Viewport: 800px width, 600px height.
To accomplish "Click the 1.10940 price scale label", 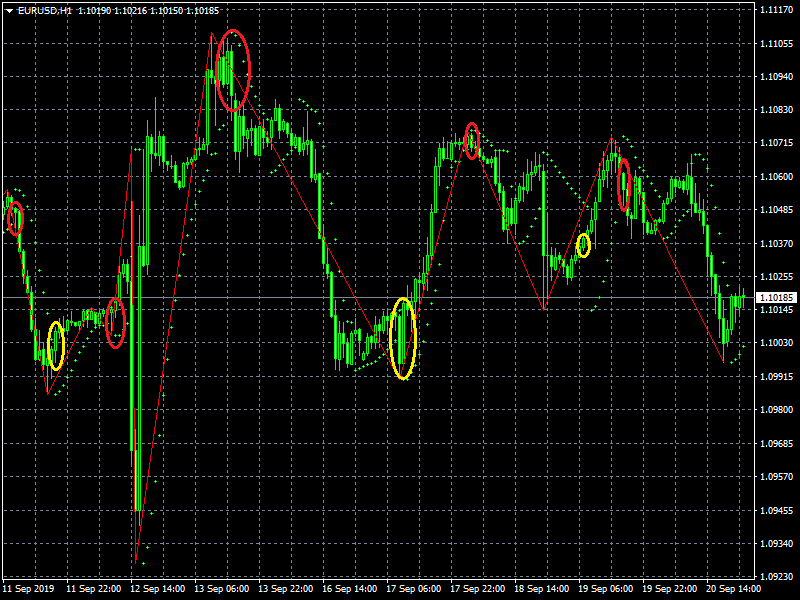I will tap(777, 77).
